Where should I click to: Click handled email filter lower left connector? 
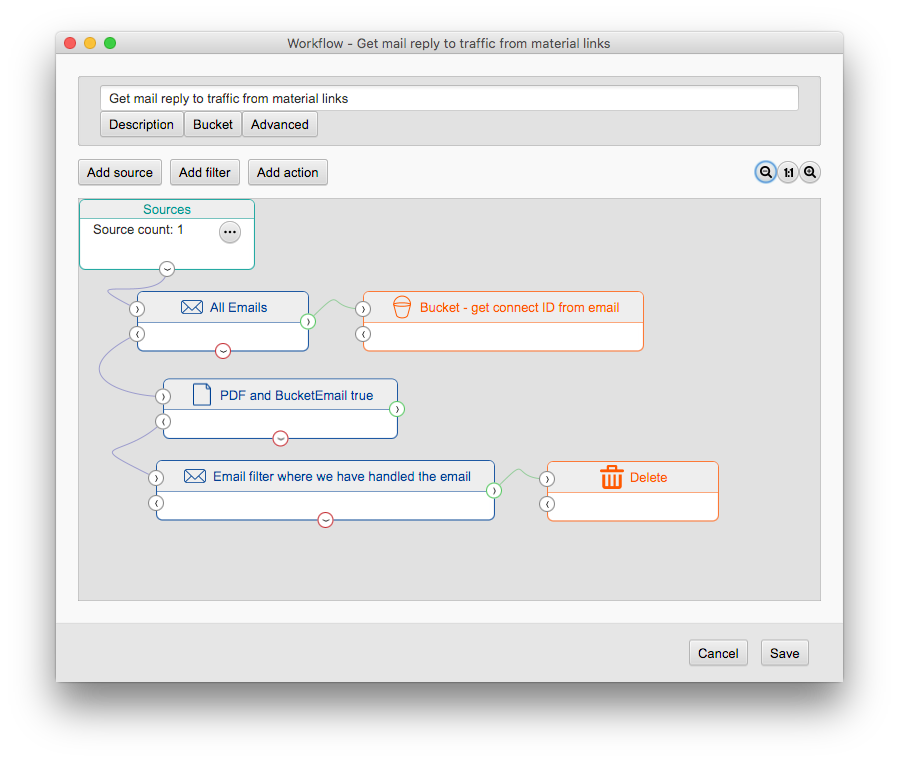click(156, 503)
